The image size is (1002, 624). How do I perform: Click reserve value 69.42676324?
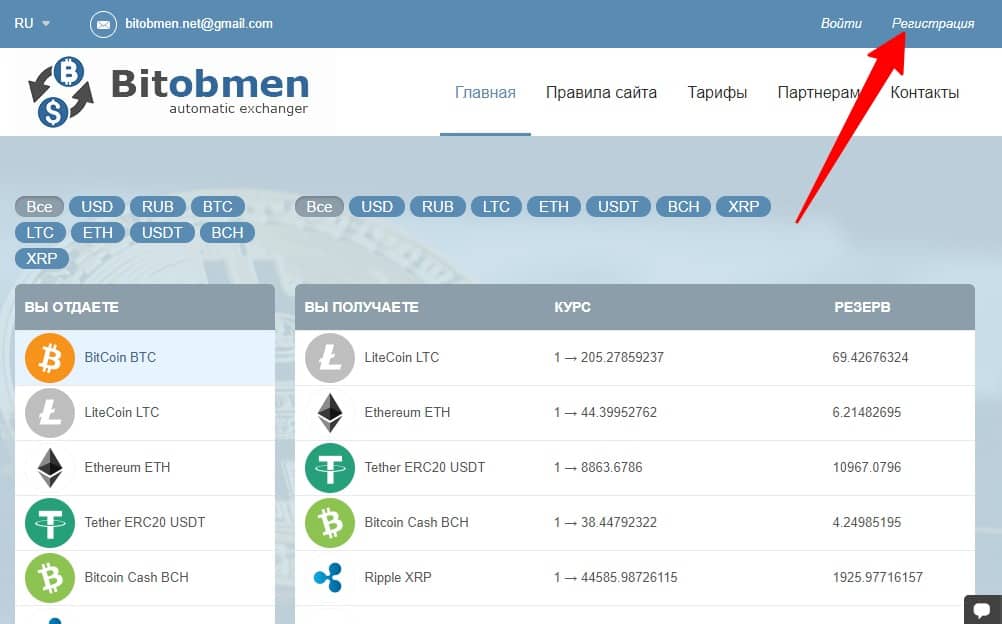(870, 357)
